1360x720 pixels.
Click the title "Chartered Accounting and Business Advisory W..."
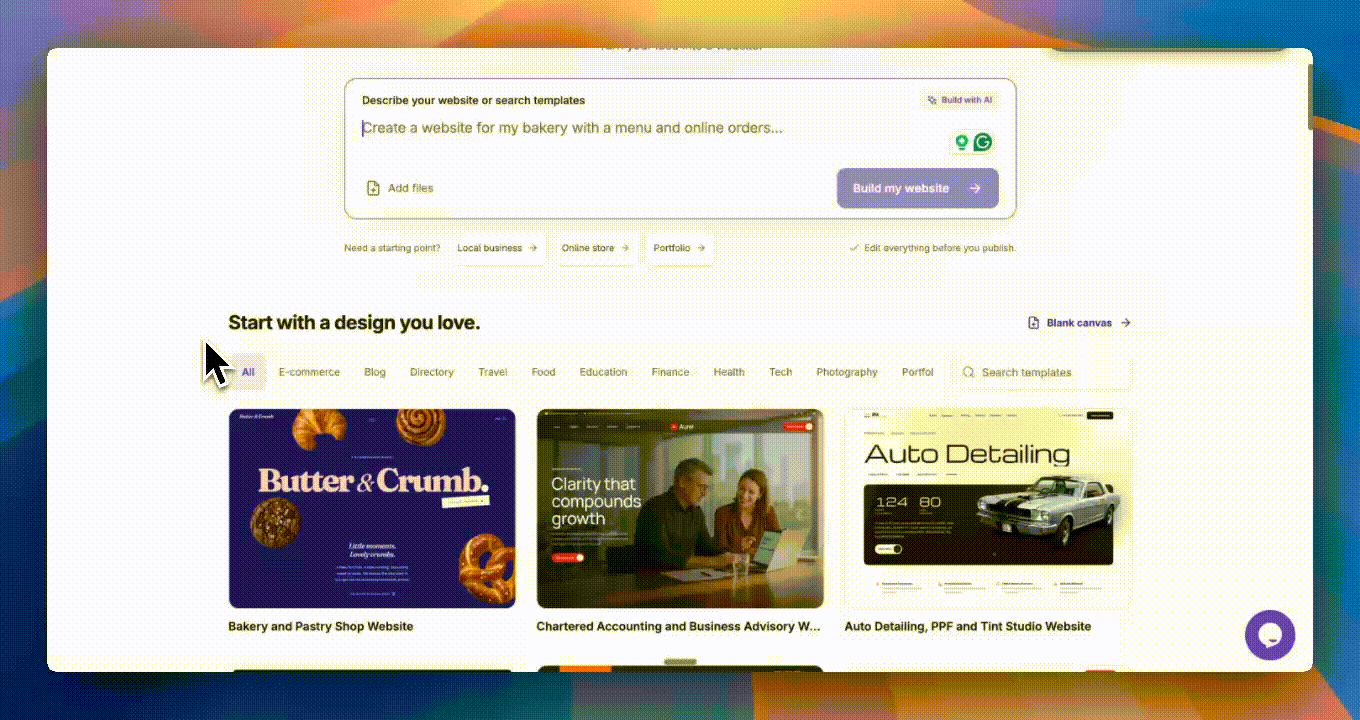678,627
